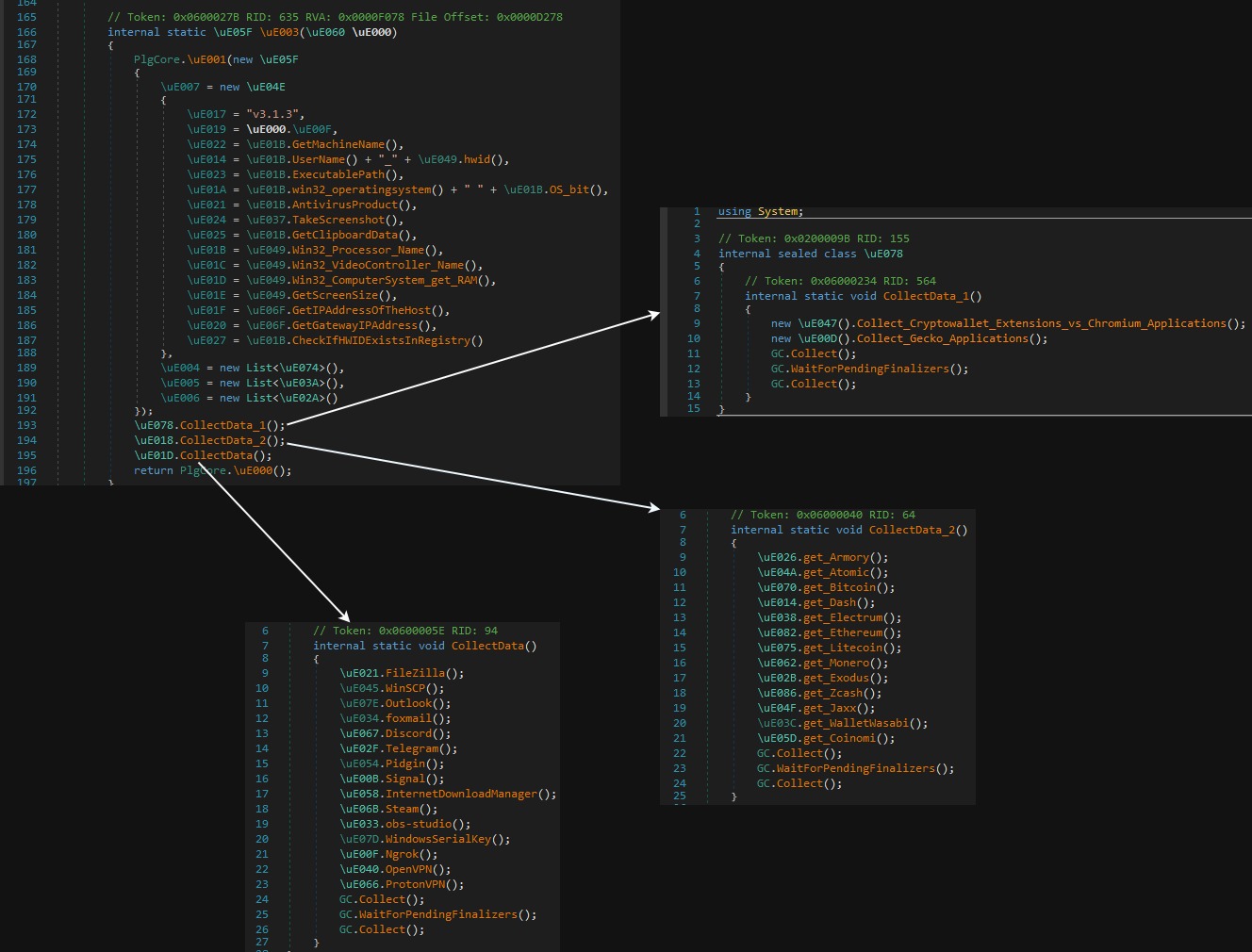Click the get_Bitcoin call

coord(839,587)
